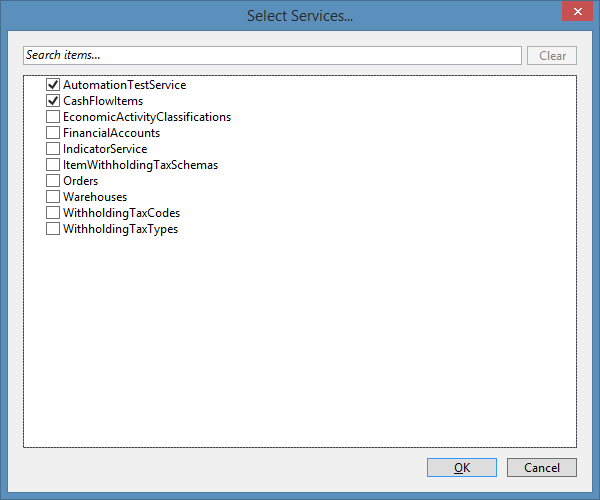The height and width of the screenshot is (500, 600).
Task: Confirm selection with OK button
Action: pos(462,467)
